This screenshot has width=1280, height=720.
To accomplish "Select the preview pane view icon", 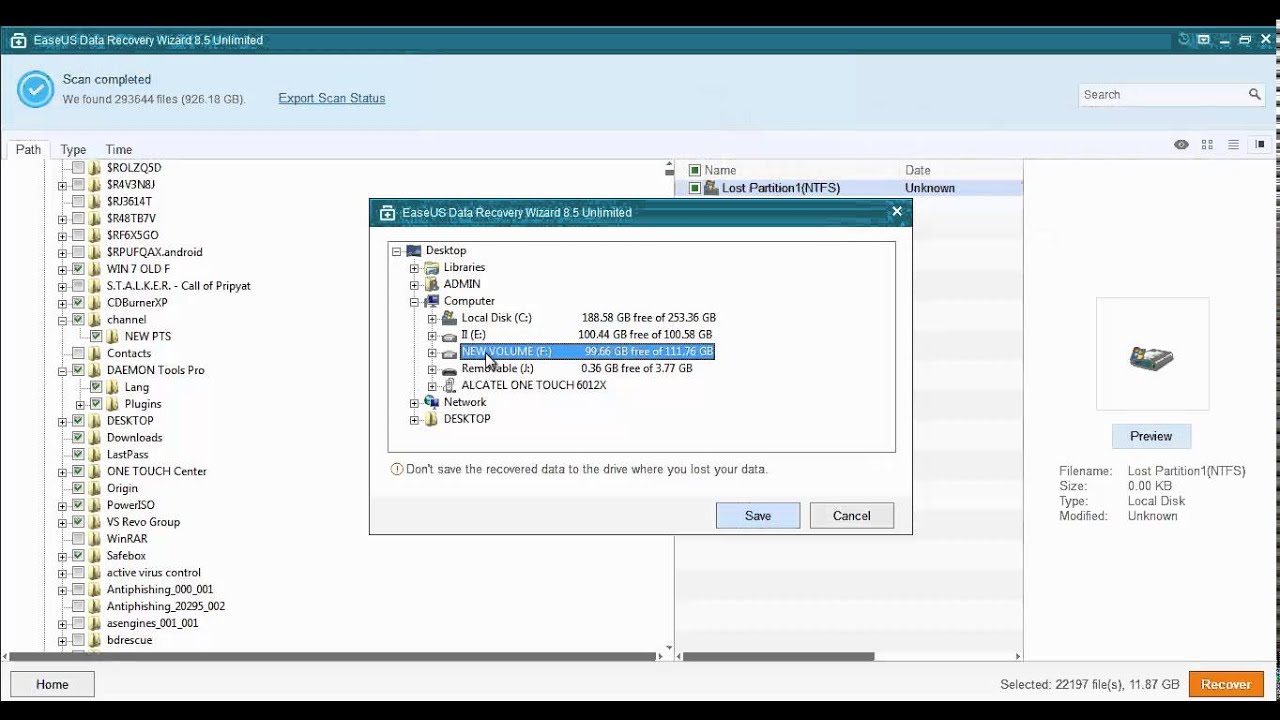I will pos(1260,145).
